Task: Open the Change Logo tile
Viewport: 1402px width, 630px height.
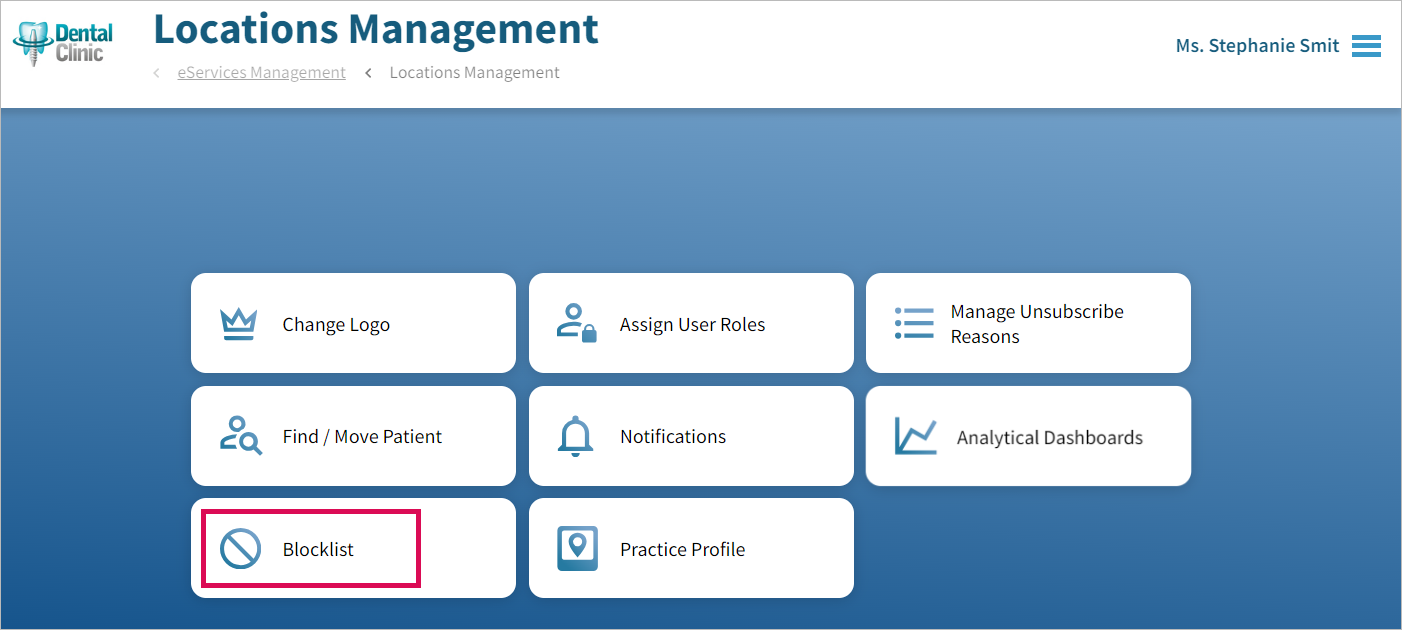Action: coord(353,323)
